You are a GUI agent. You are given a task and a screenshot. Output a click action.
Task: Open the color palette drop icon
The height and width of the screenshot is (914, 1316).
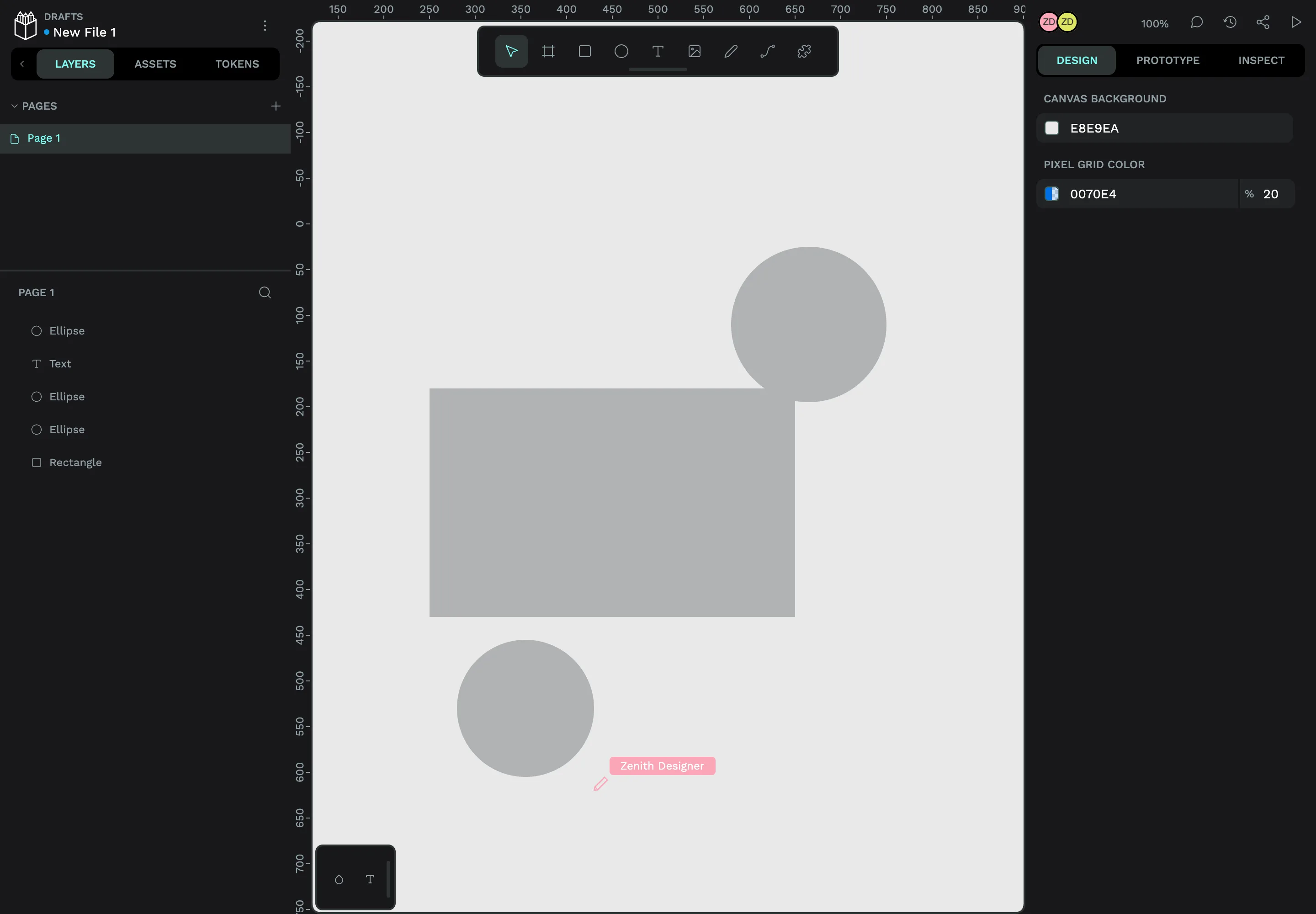click(339, 879)
